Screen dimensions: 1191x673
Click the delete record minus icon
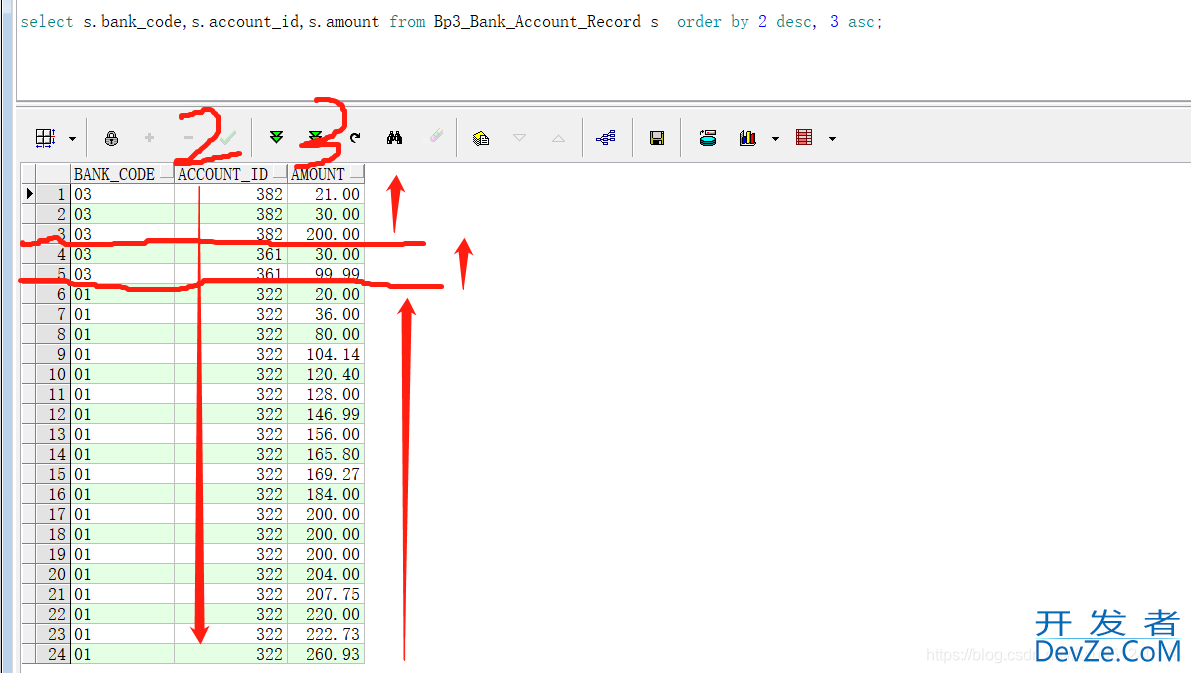[188, 137]
